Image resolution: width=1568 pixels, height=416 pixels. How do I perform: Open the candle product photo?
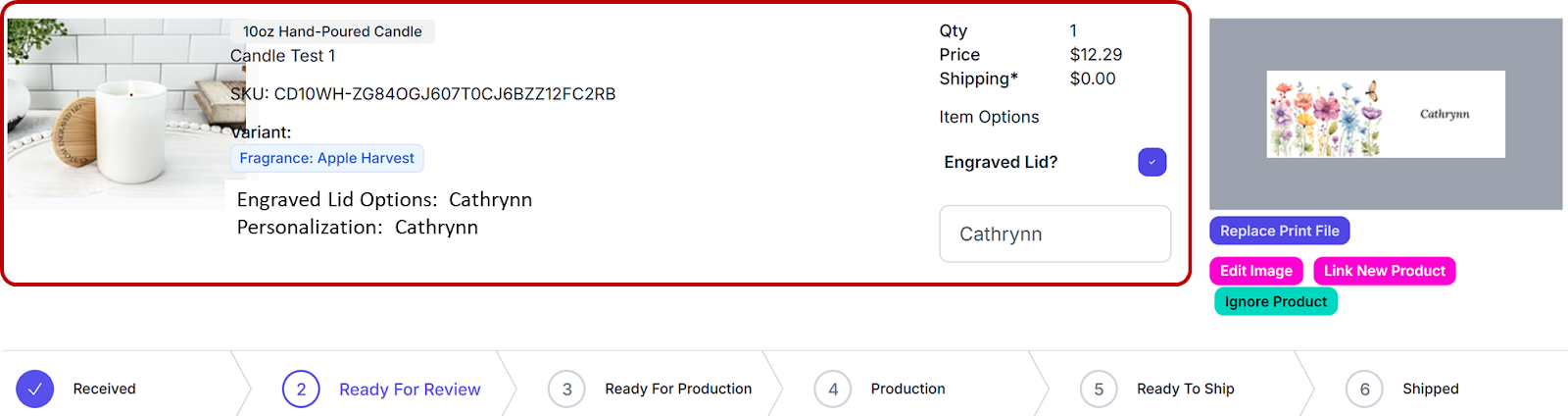[x=116, y=113]
